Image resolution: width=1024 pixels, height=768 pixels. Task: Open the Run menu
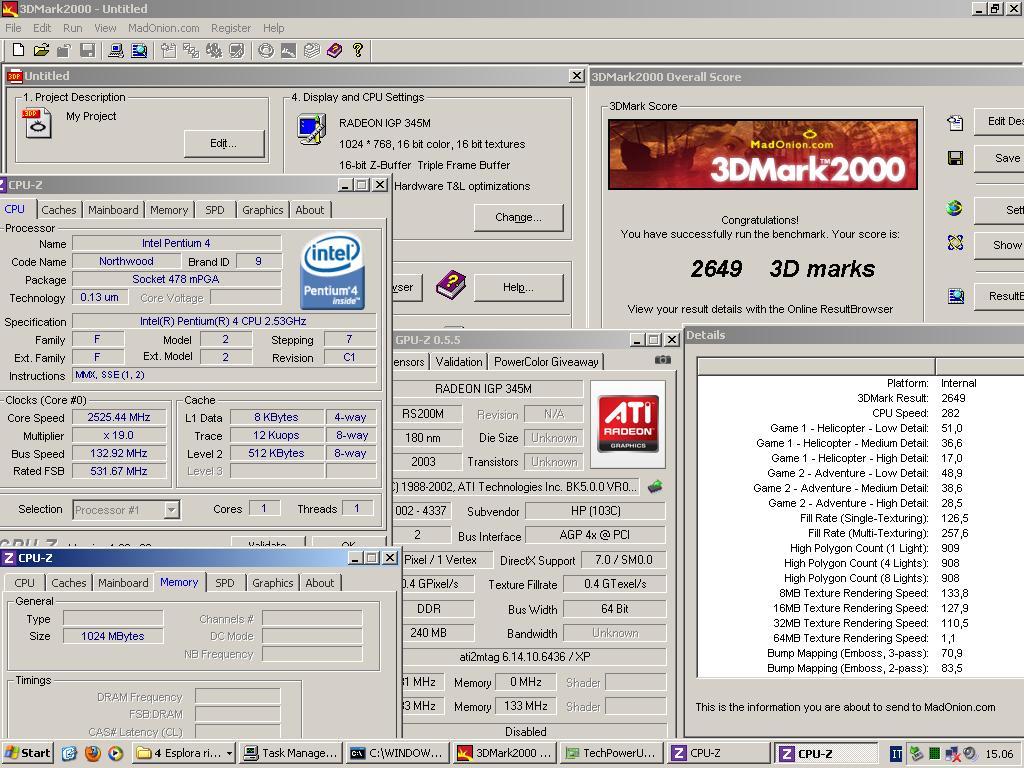coord(72,28)
